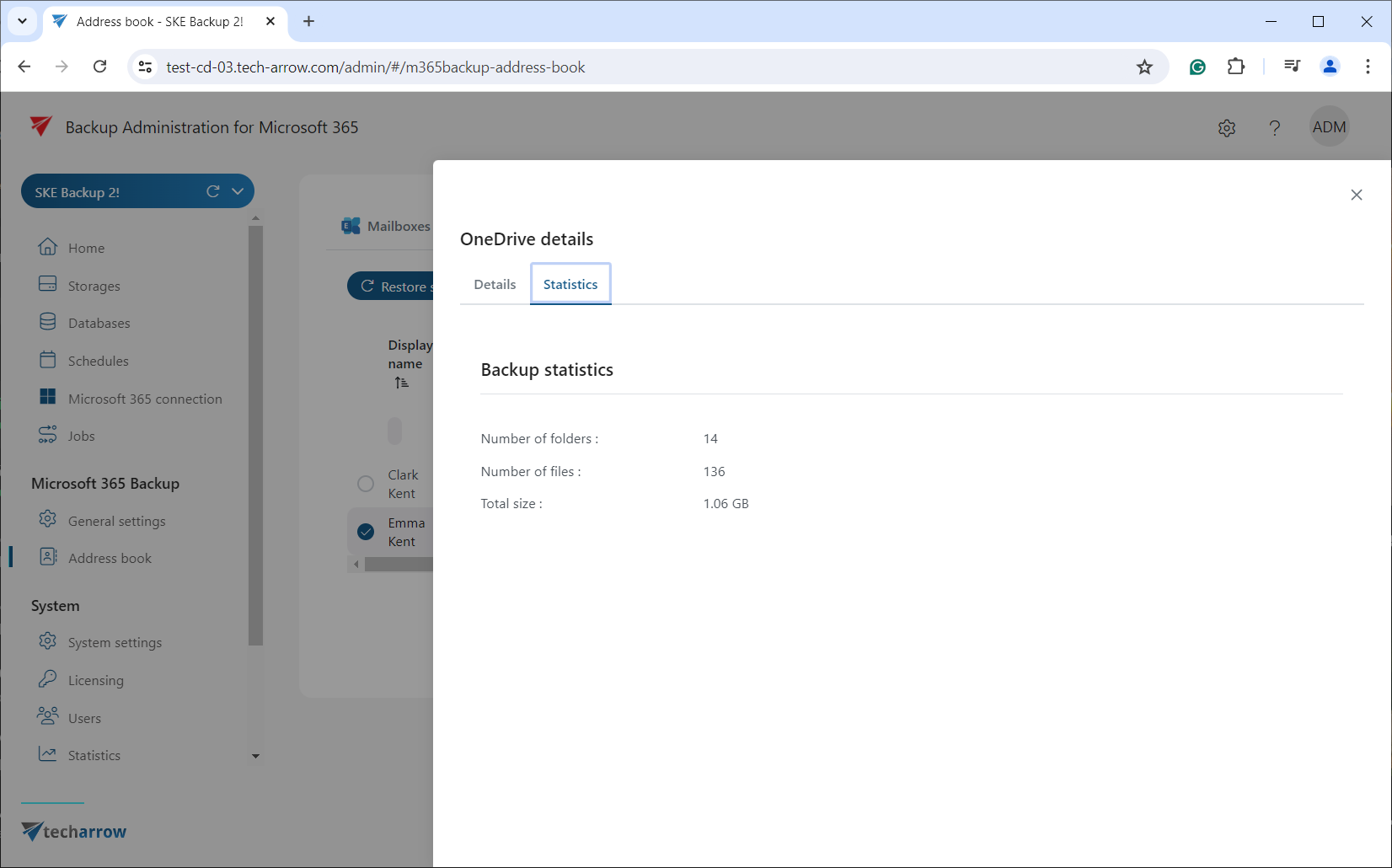Viewport: 1392px width, 868px height.
Task: Click the Schedules calendar icon
Action: 48,360
